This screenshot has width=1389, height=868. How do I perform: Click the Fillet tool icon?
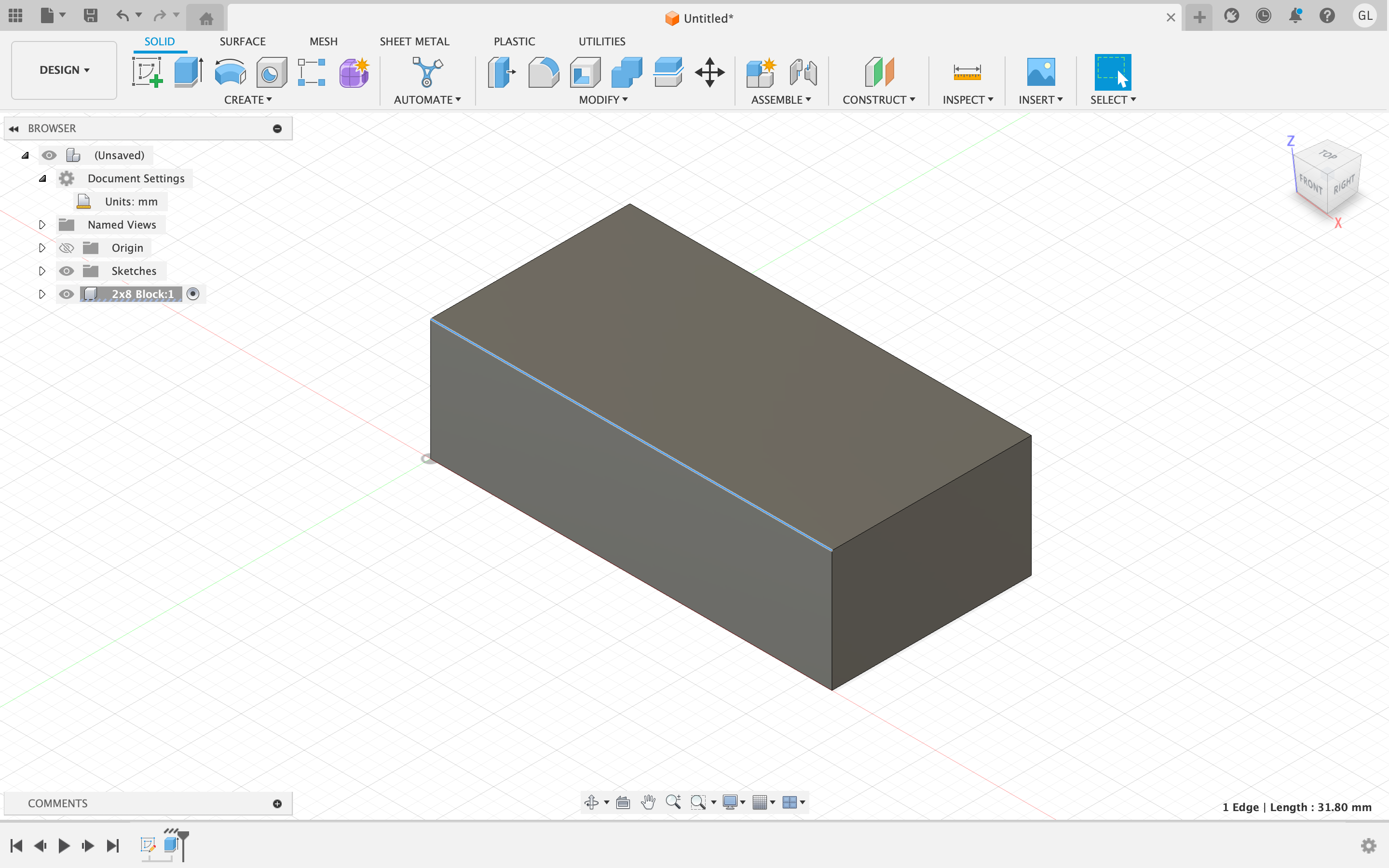543,72
